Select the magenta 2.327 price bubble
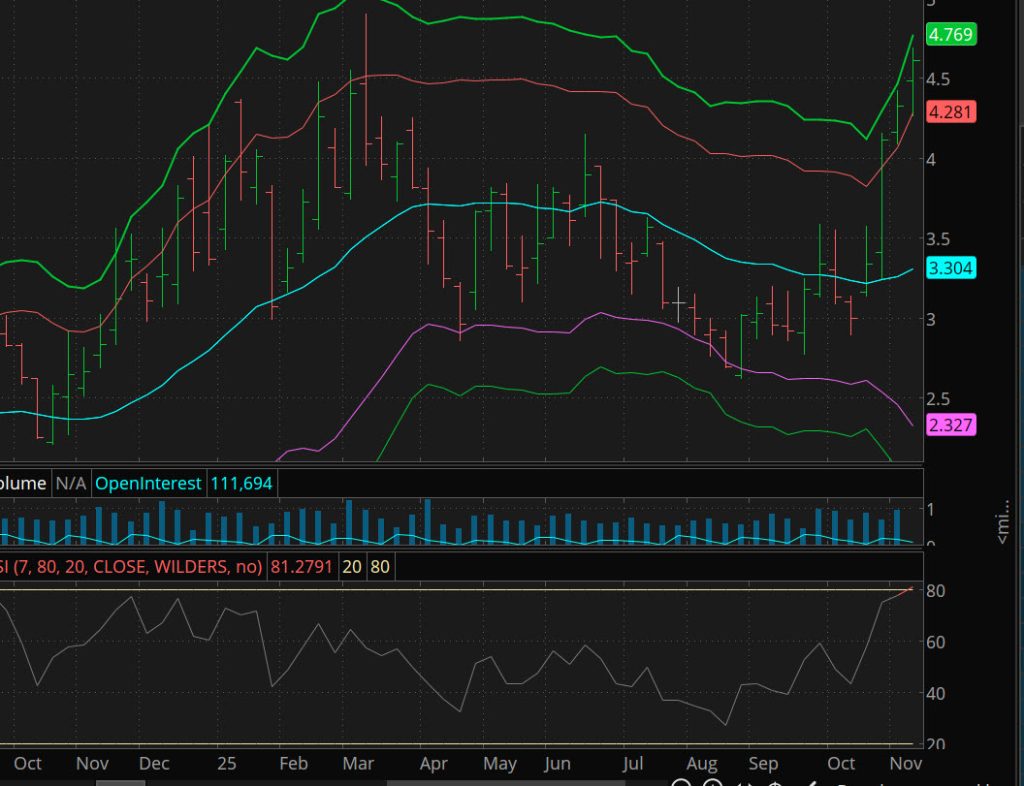The height and width of the screenshot is (786, 1024). (951, 426)
